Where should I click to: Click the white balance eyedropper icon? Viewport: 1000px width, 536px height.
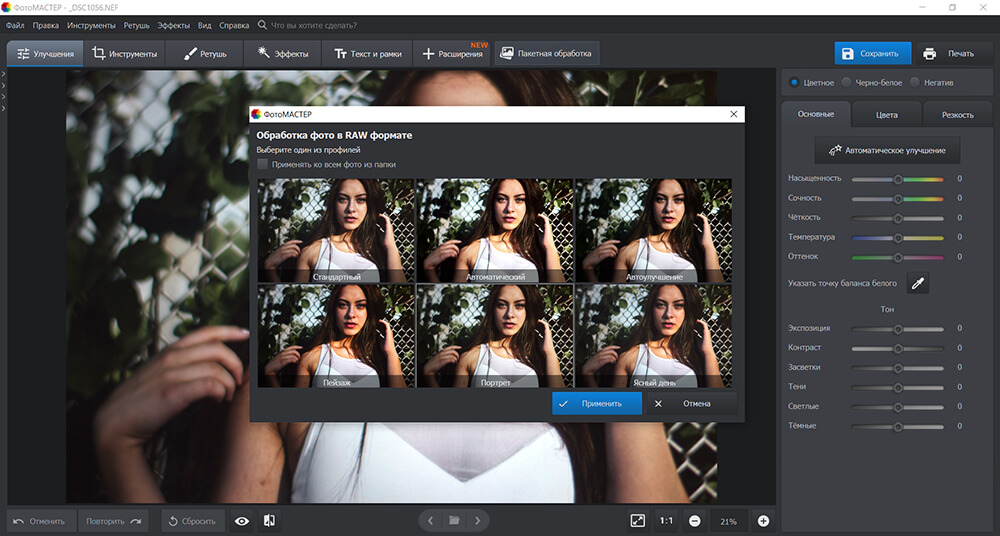click(x=917, y=283)
